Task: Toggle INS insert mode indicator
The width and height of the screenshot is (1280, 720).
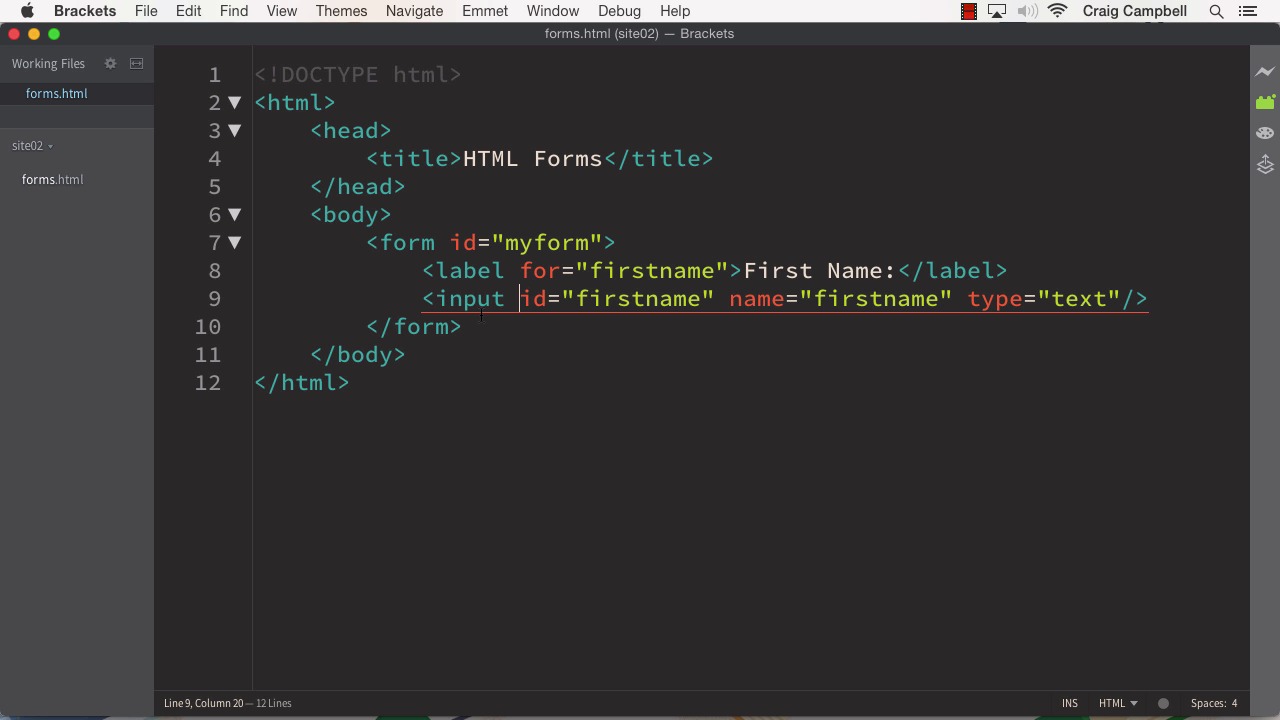Action: [1069, 703]
